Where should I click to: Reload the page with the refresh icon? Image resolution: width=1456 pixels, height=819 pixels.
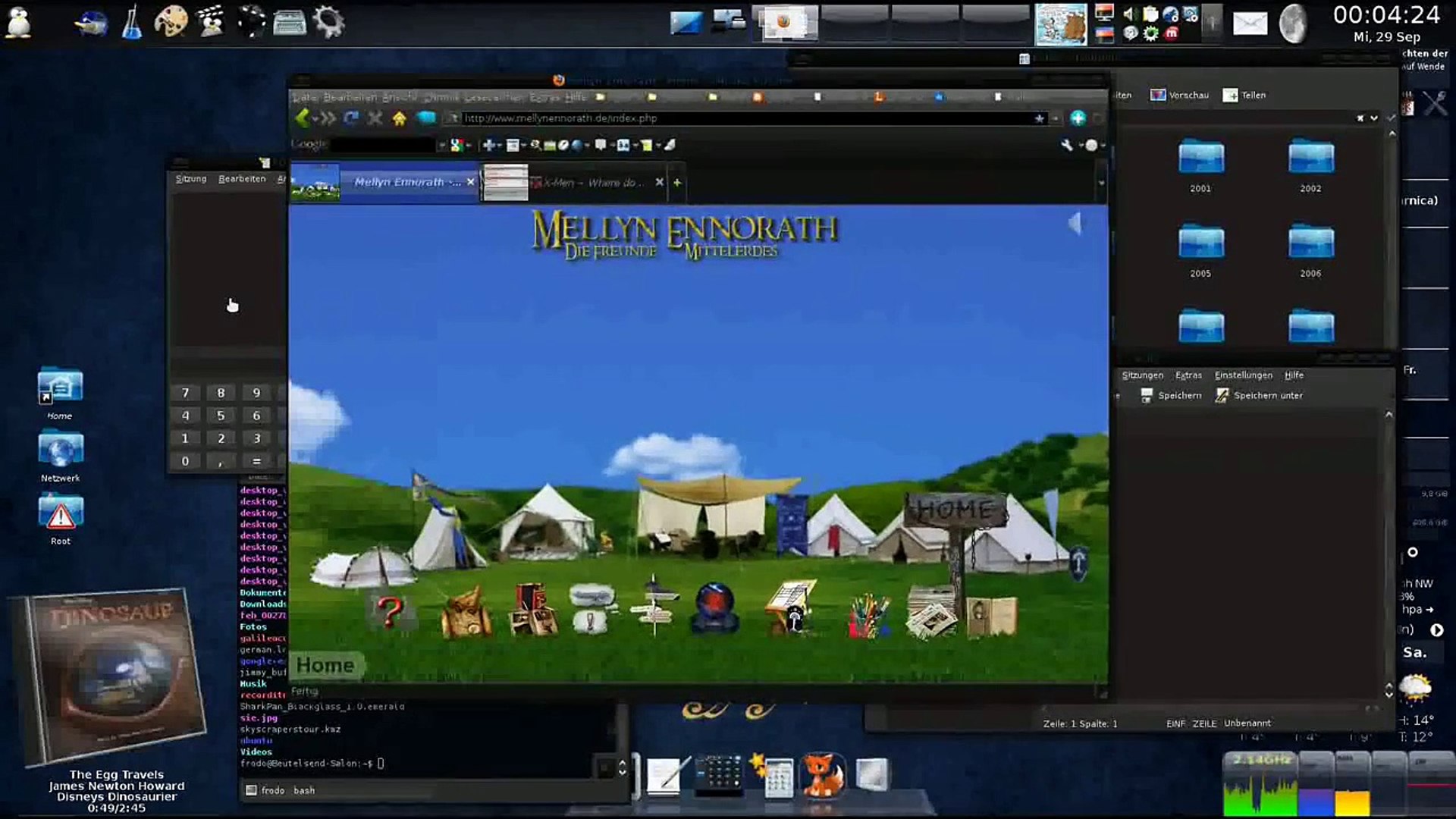tap(350, 118)
